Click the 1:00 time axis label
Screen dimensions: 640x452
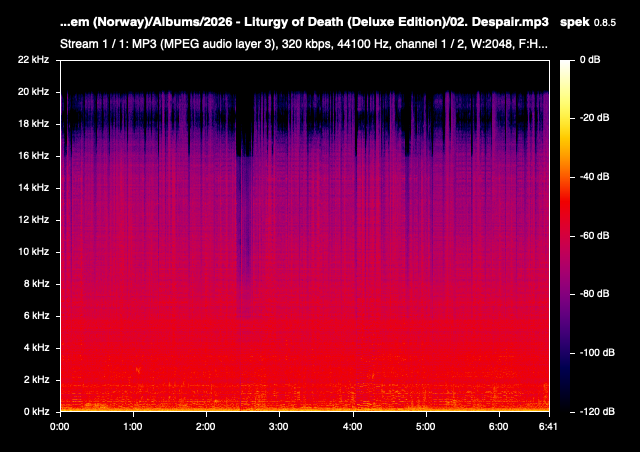point(133,427)
